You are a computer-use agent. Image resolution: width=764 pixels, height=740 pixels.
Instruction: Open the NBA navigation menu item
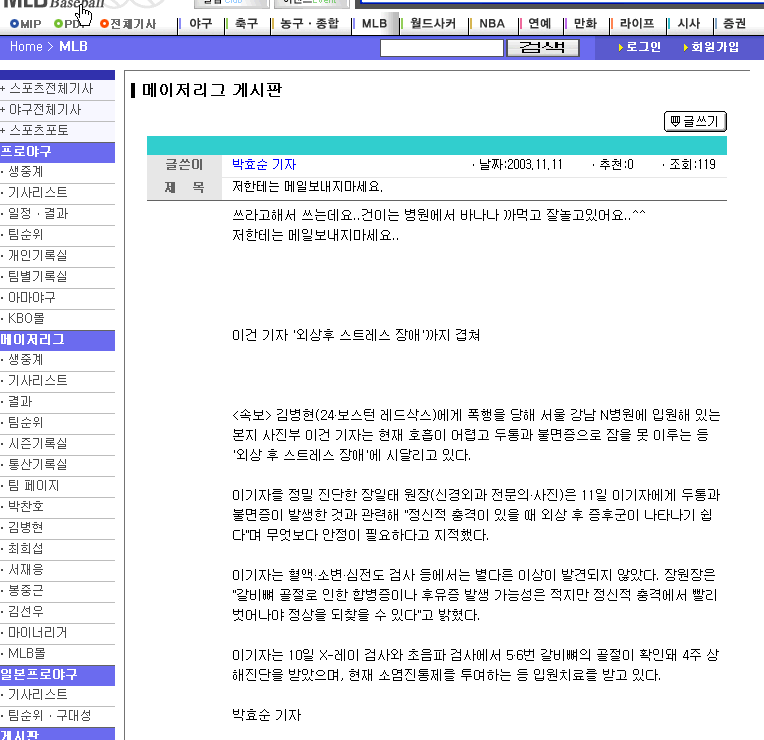(492, 23)
